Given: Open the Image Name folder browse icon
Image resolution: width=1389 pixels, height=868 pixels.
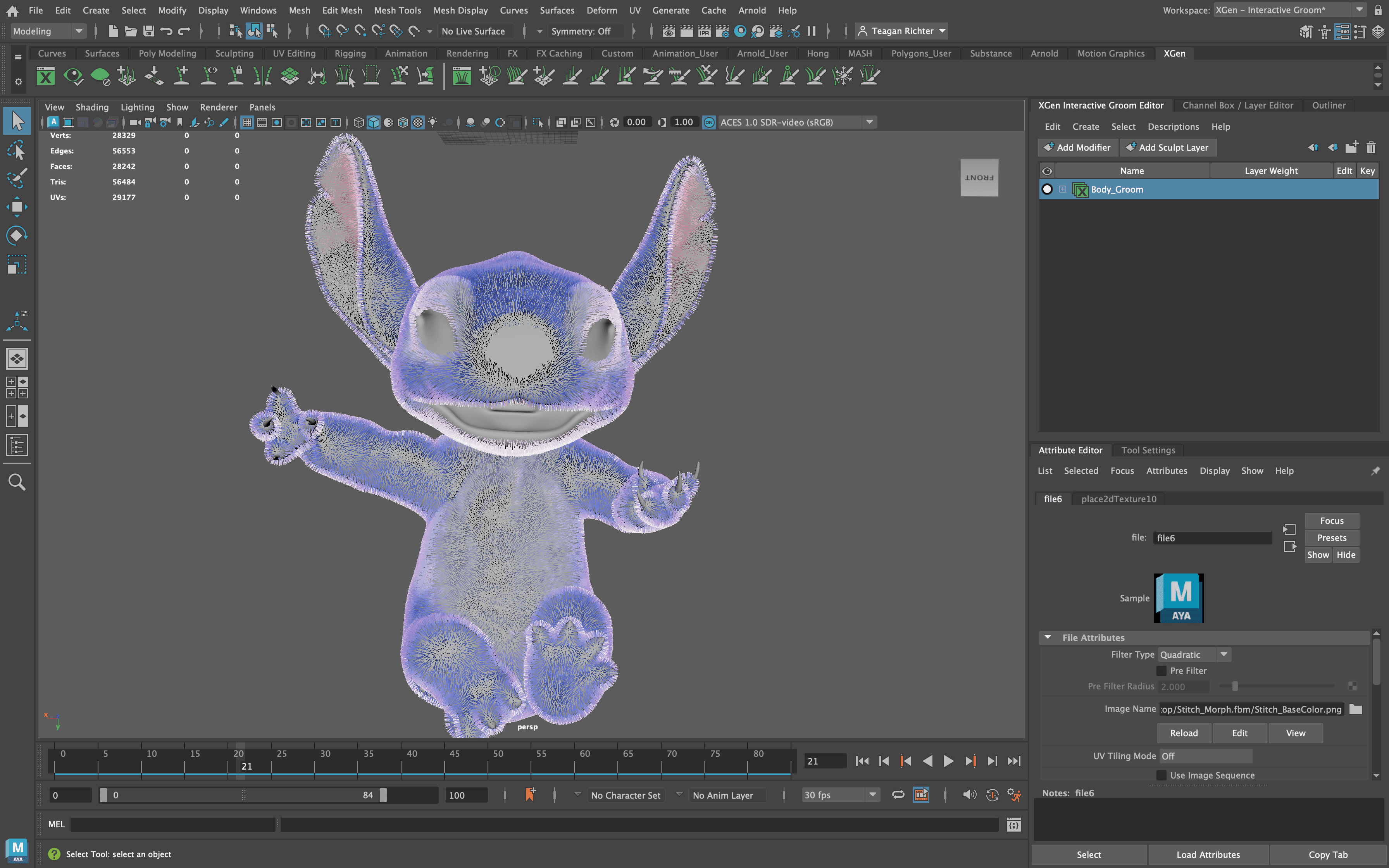Looking at the screenshot, I should (1355, 709).
